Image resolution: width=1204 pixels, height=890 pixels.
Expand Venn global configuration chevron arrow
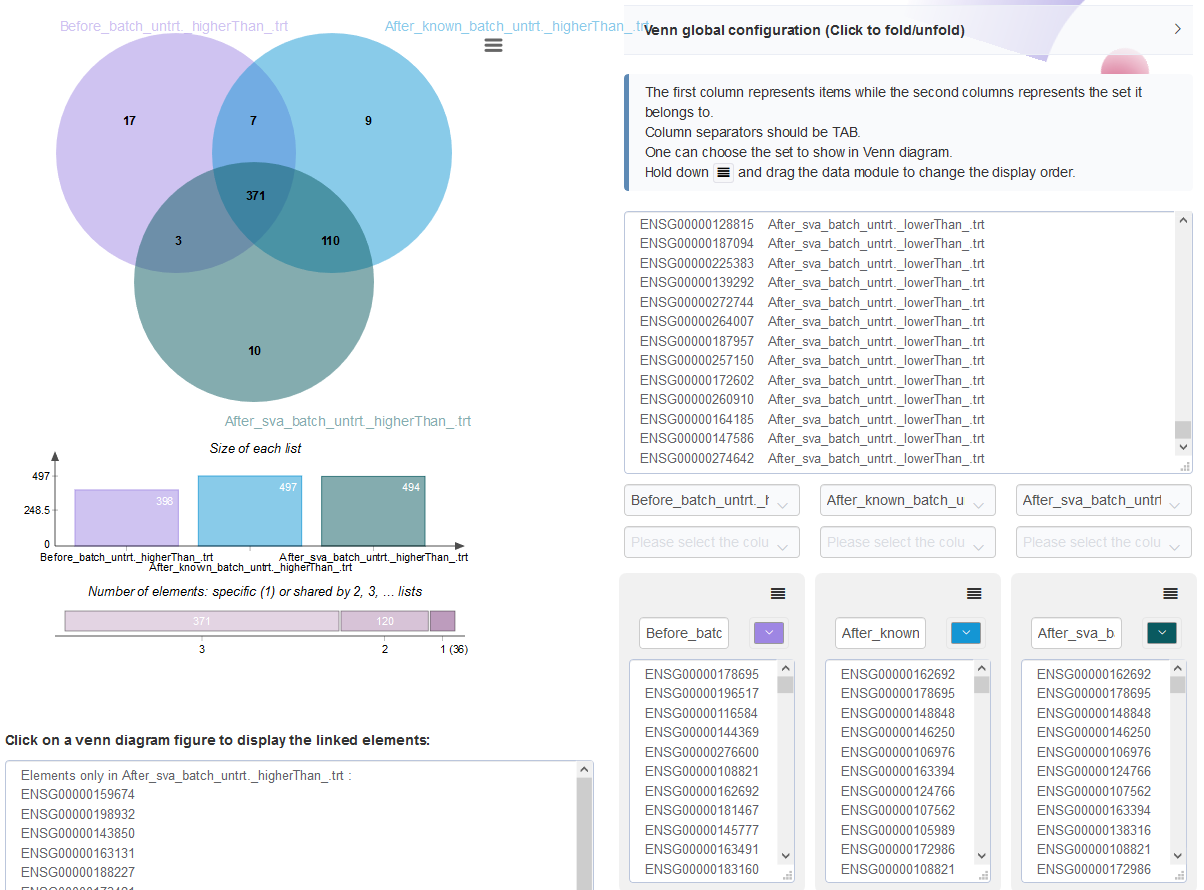(x=1178, y=30)
